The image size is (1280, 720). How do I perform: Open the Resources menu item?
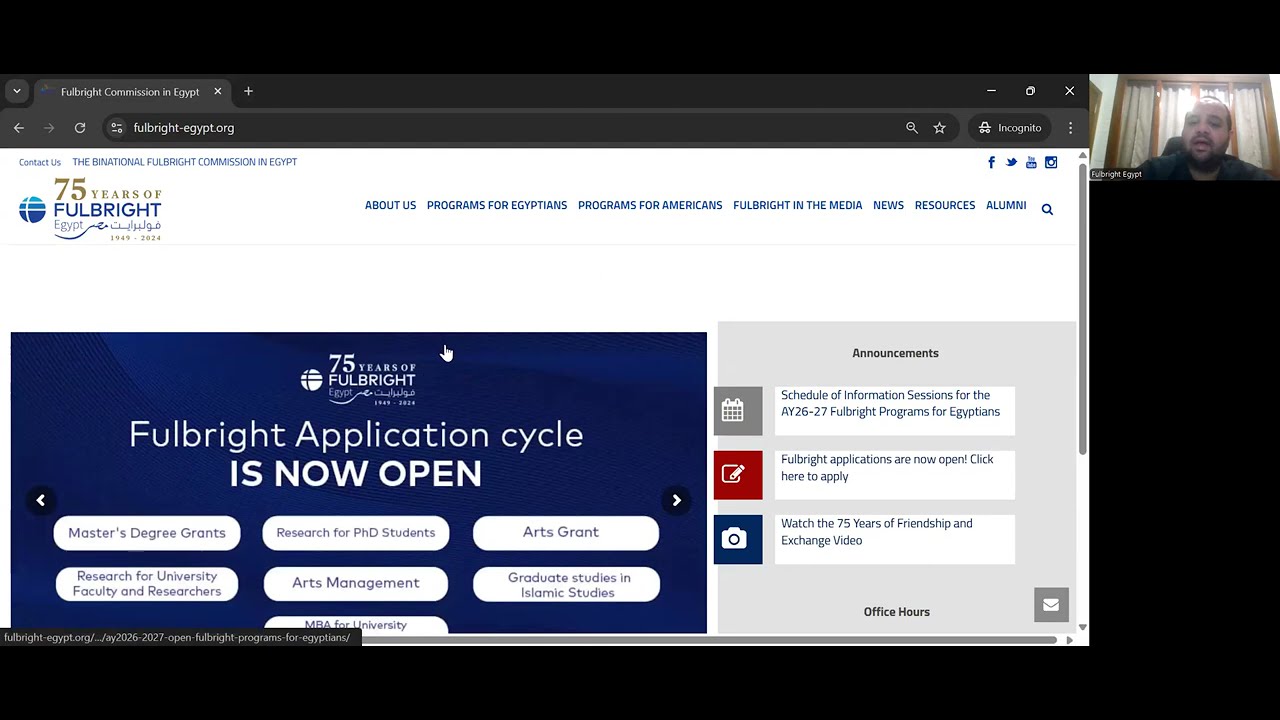coord(945,205)
